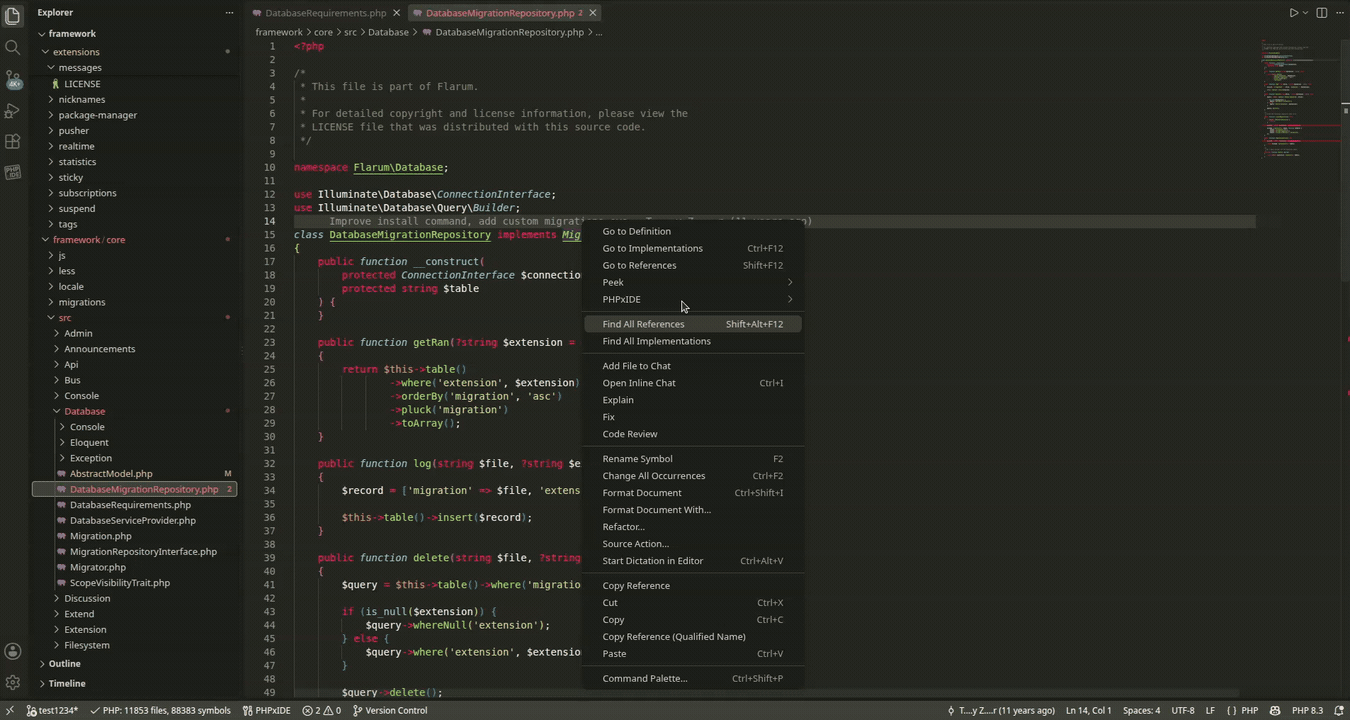The height and width of the screenshot is (720, 1350).
Task: Click UTF-8 encoding in status bar
Action: [1183, 711]
